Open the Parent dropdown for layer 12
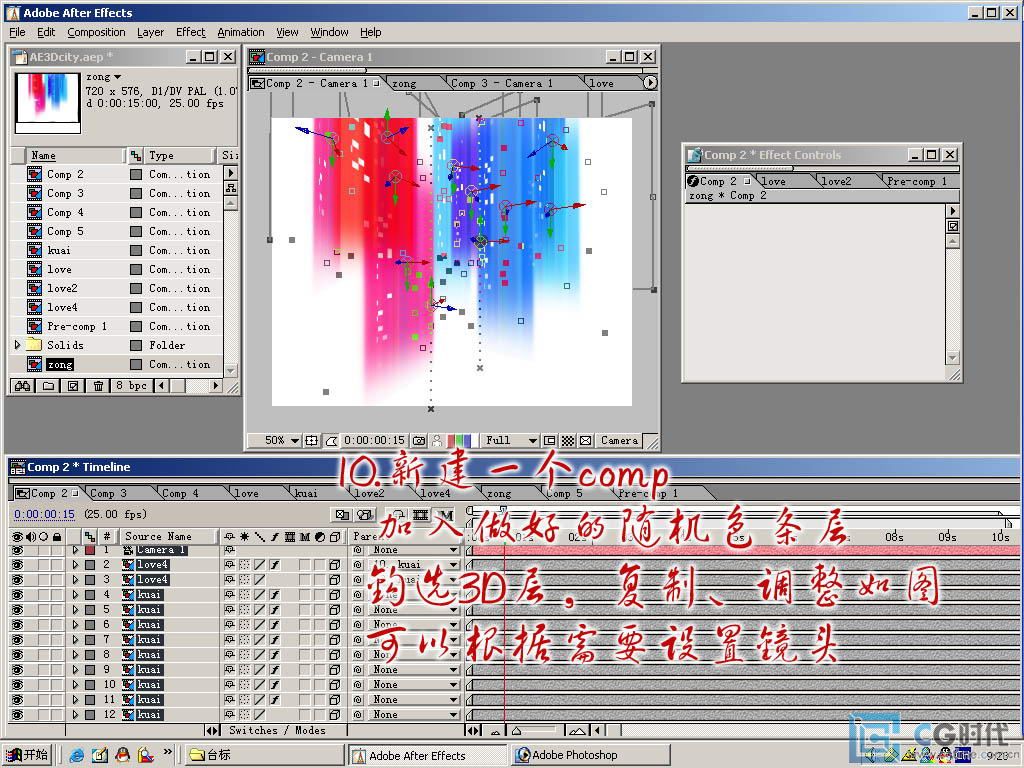This screenshot has width=1024, height=768. [414, 715]
